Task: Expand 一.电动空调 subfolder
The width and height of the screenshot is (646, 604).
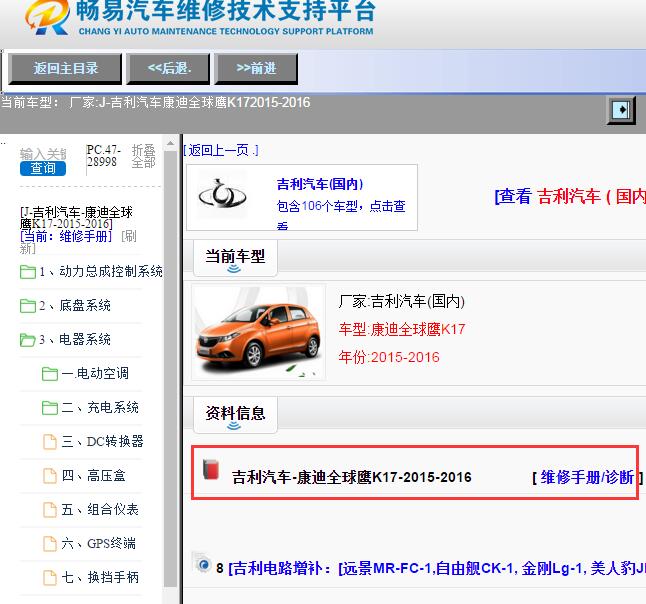Action: tap(95, 373)
